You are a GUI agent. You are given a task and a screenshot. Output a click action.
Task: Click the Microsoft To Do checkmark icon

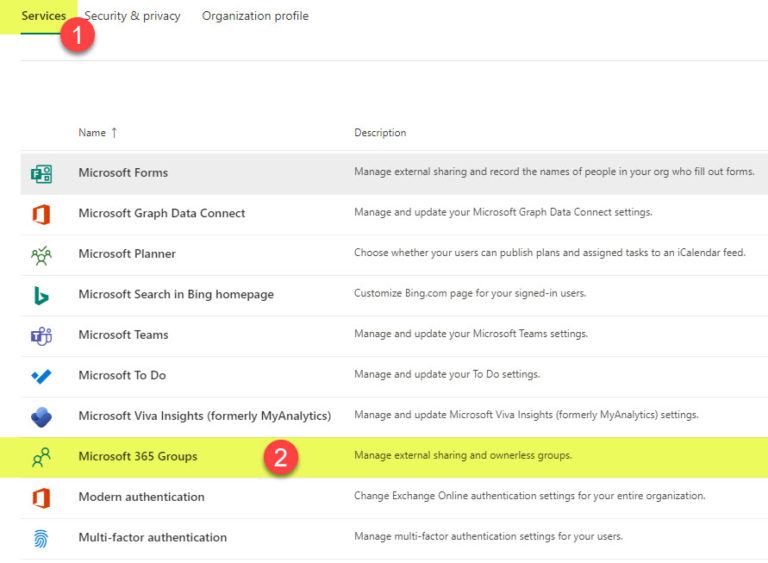point(41,376)
